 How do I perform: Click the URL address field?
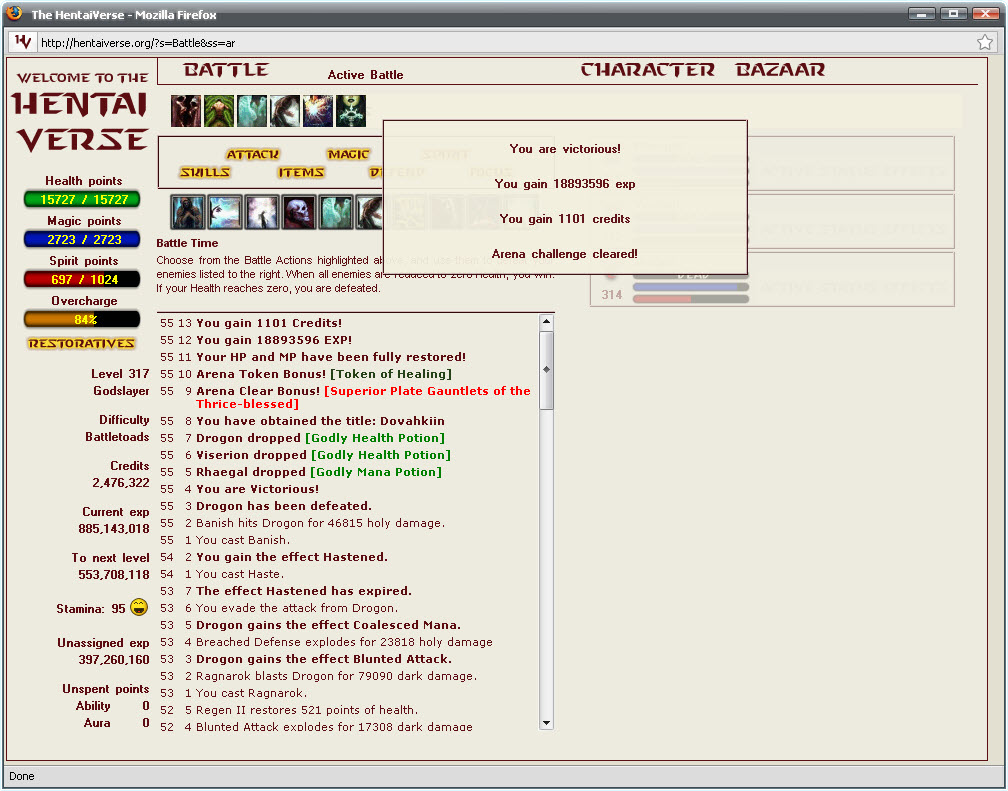505,42
